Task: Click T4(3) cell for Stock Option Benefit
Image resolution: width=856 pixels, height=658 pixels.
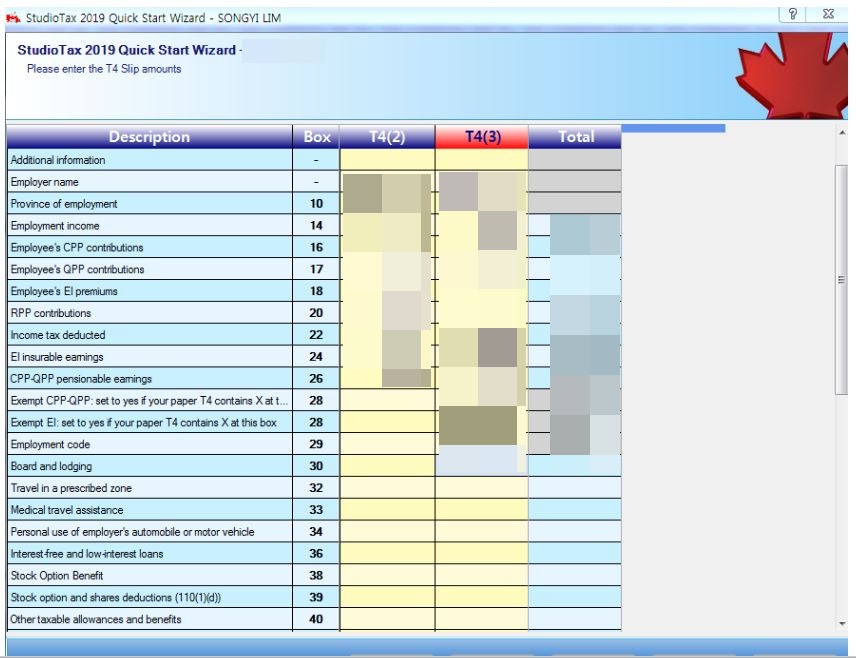Action: (482, 575)
